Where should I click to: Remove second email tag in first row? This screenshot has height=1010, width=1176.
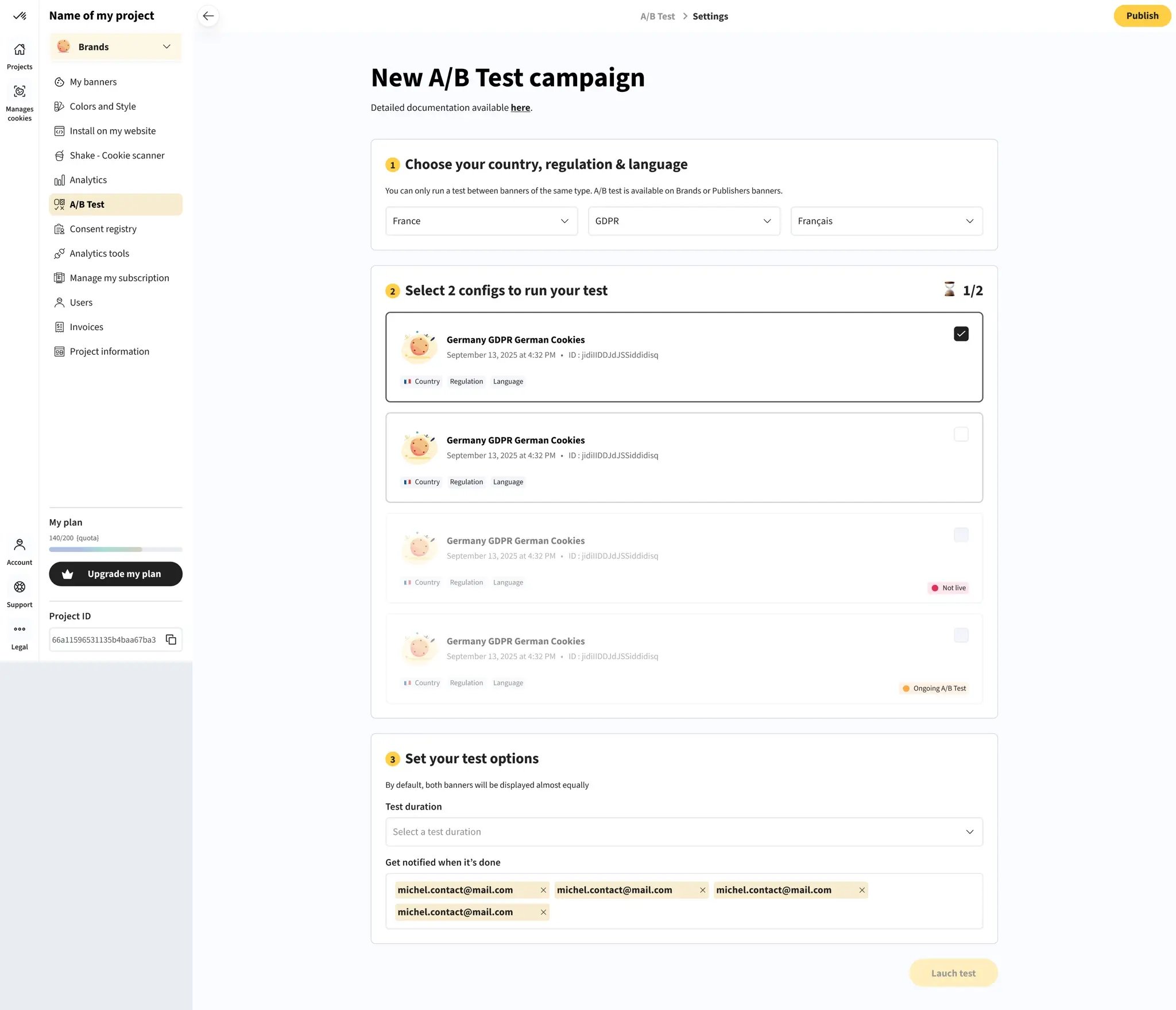pos(702,890)
